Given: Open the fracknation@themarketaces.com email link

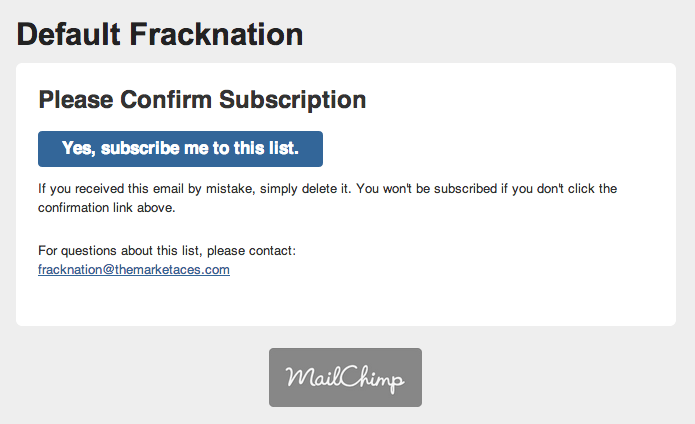Looking at the screenshot, I should (134, 269).
